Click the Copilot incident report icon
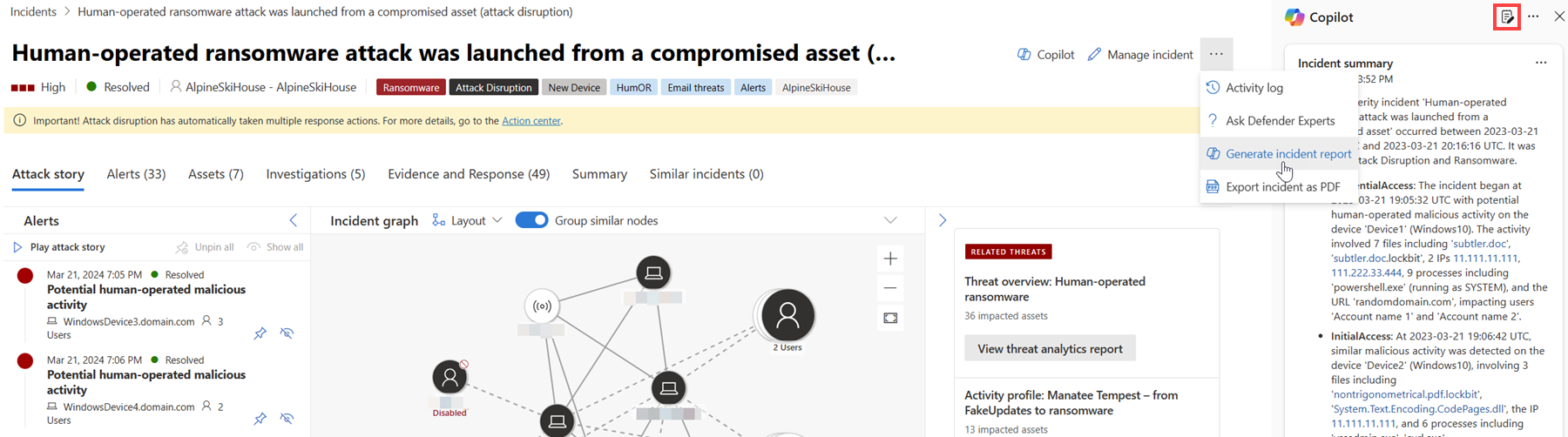The height and width of the screenshot is (437, 1568). coord(1507,17)
